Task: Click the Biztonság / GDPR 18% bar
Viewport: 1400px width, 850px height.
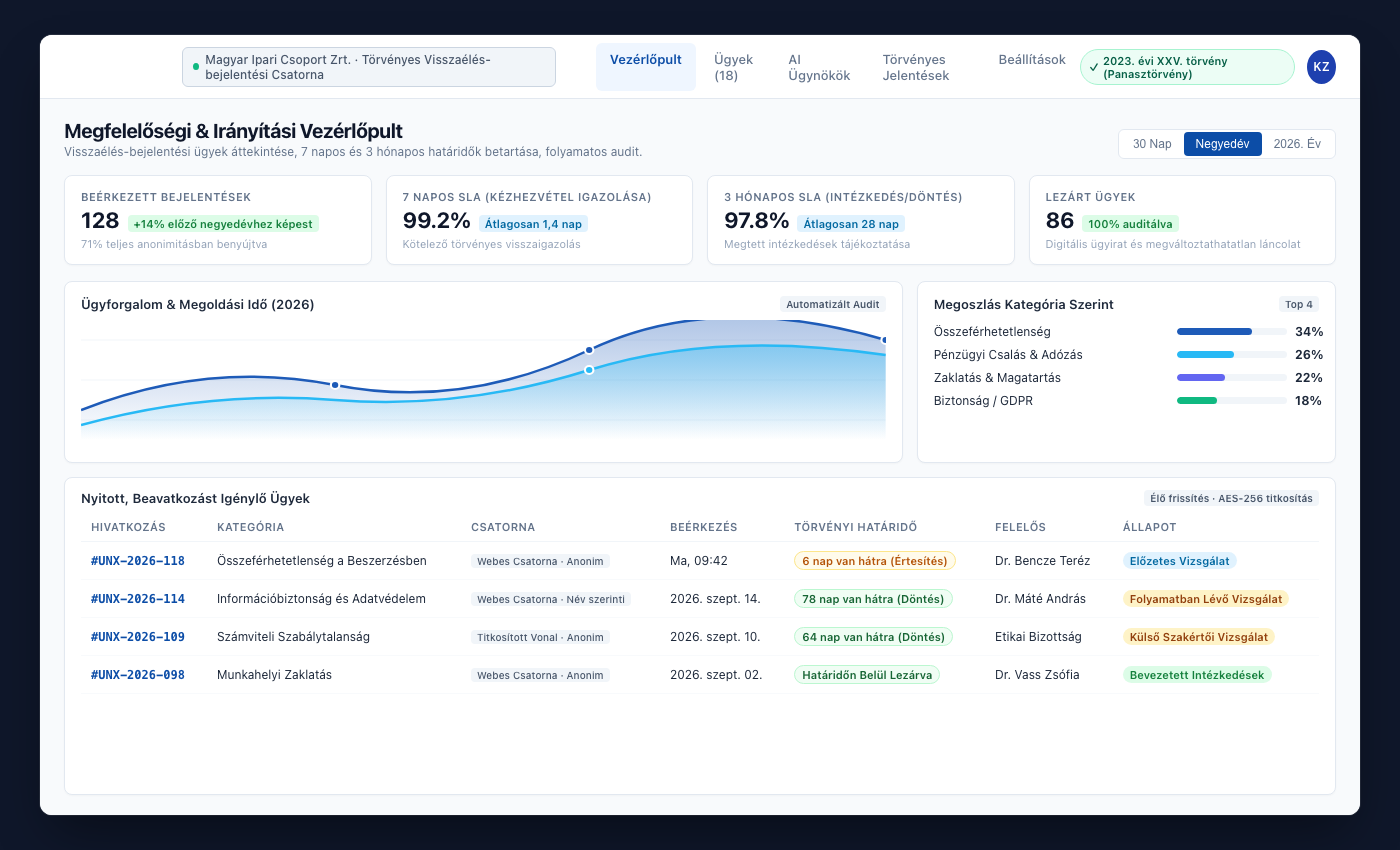Action: (x=1232, y=401)
